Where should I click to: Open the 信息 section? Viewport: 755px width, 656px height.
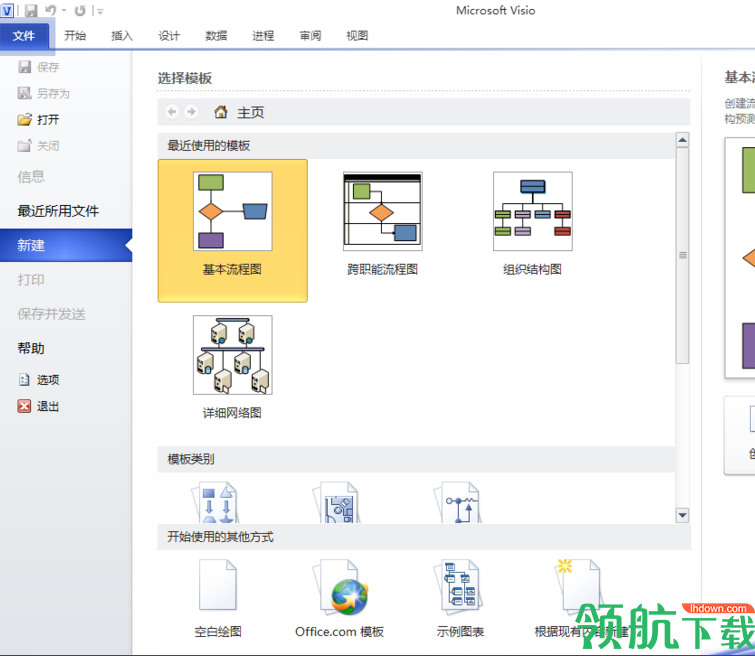pyautogui.click(x=31, y=177)
